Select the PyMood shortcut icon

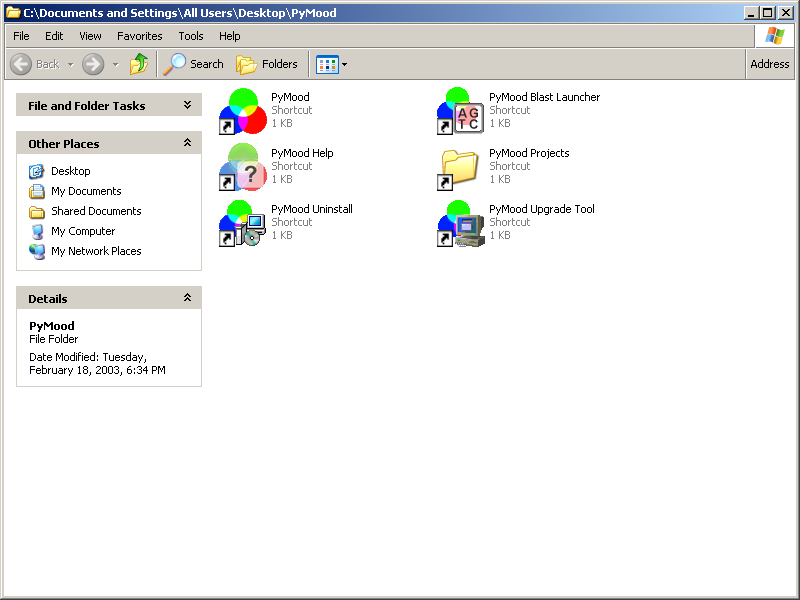pyautogui.click(x=243, y=111)
